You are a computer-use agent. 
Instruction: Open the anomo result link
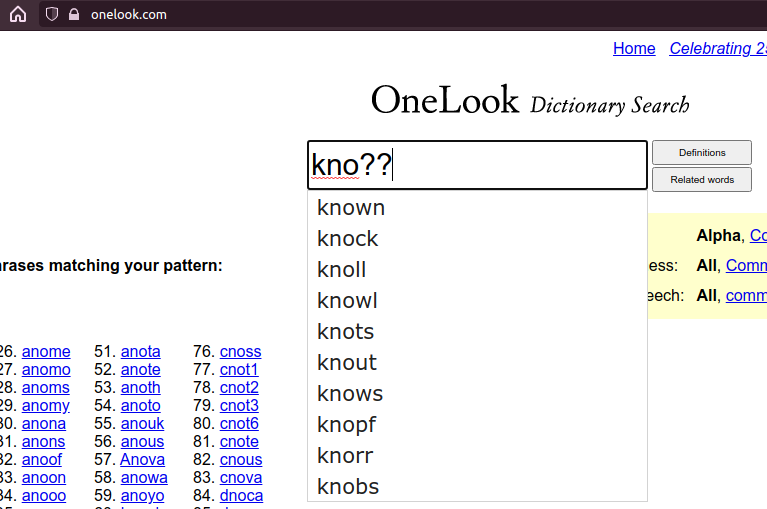click(46, 370)
